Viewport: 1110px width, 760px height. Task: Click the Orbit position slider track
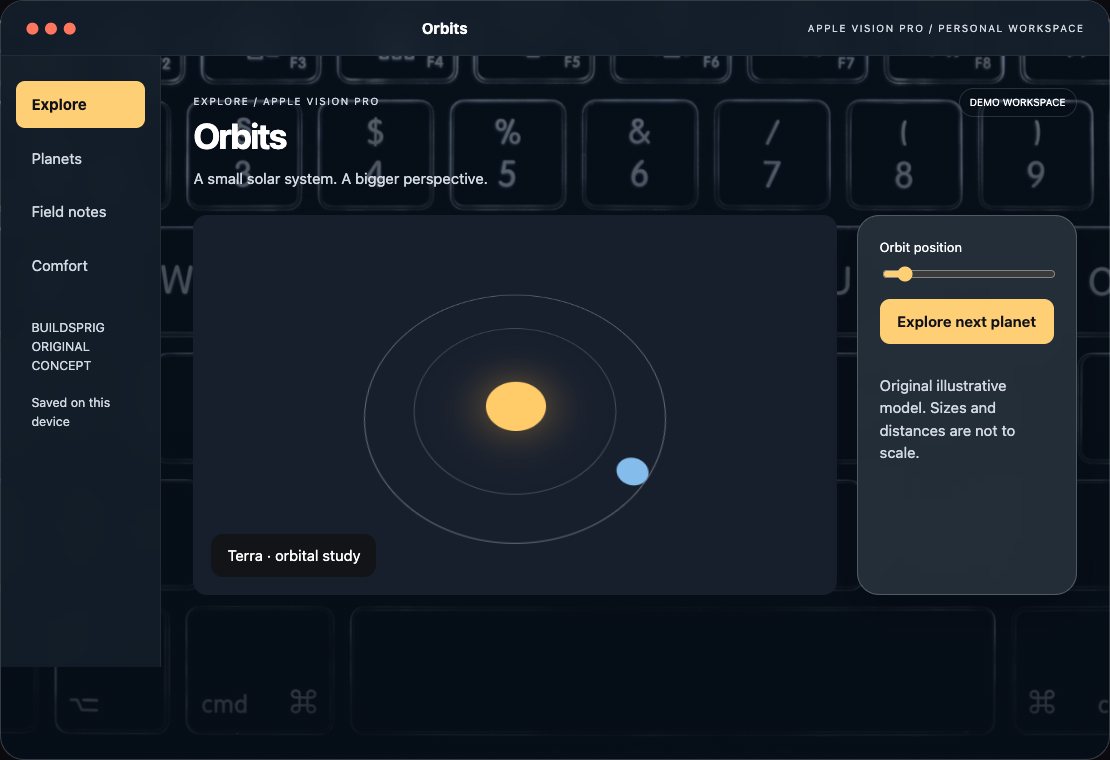pos(968,275)
